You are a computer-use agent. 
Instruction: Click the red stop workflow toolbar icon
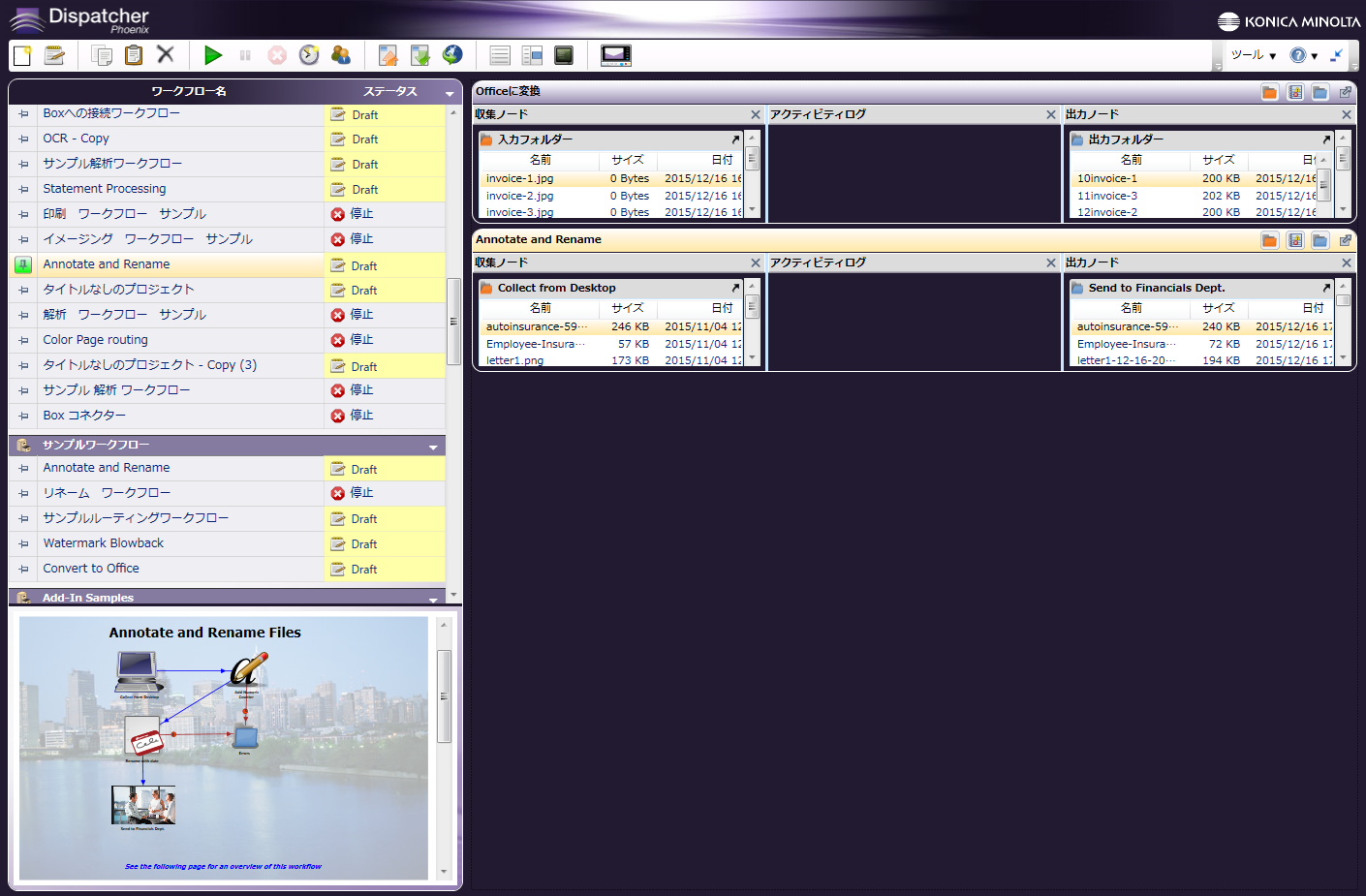click(x=277, y=55)
